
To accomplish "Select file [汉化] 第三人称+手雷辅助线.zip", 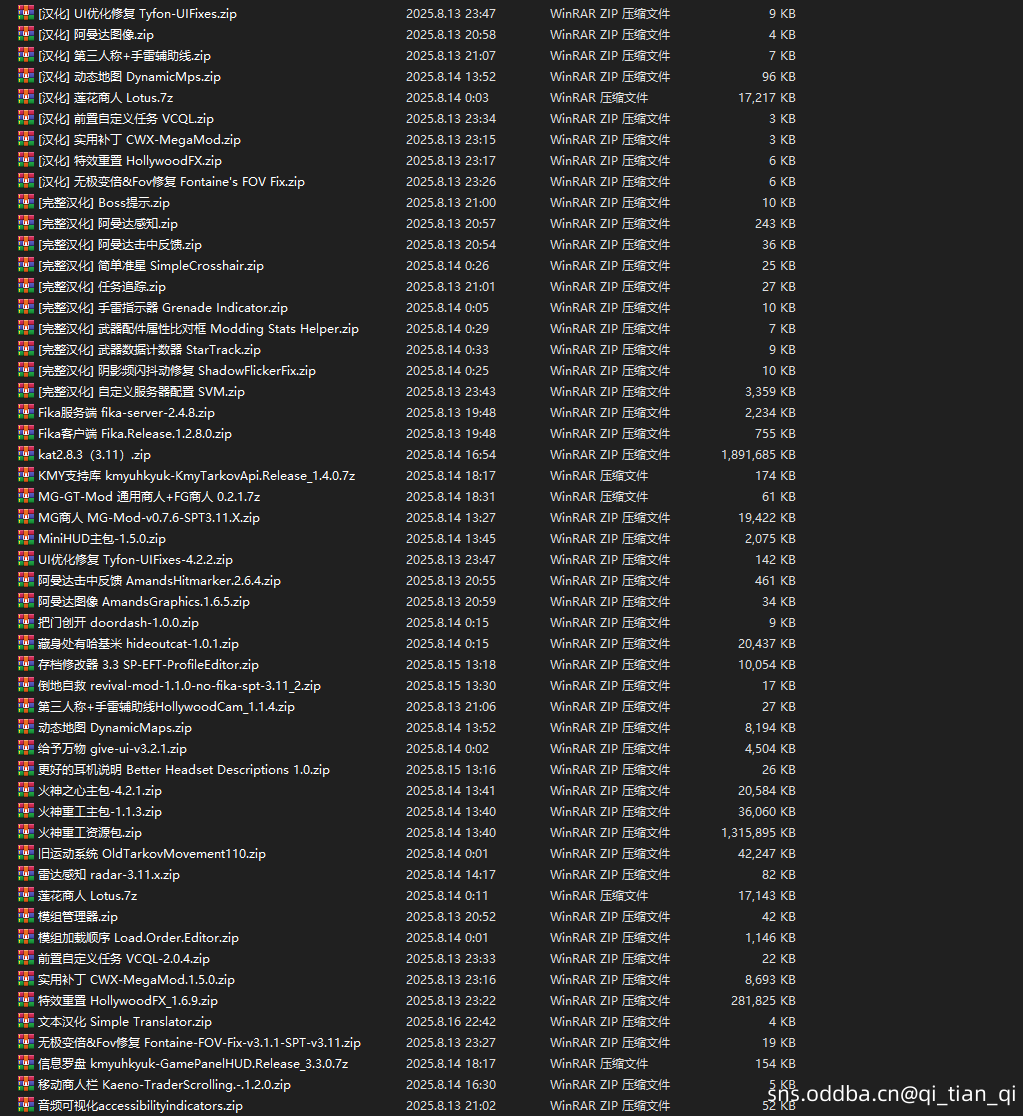I will [125, 55].
